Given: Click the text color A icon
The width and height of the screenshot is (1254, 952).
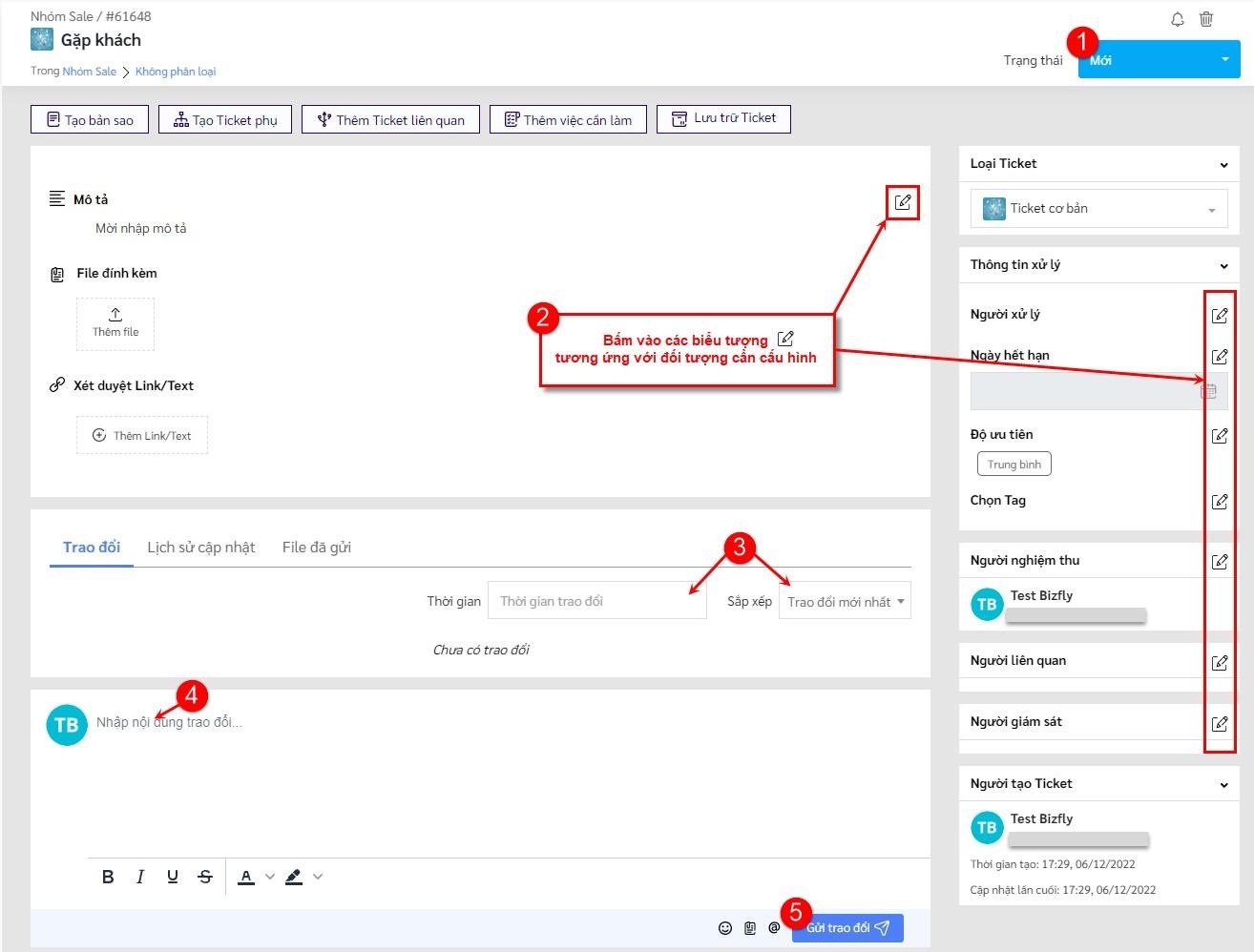Looking at the screenshot, I should click(246, 877).
